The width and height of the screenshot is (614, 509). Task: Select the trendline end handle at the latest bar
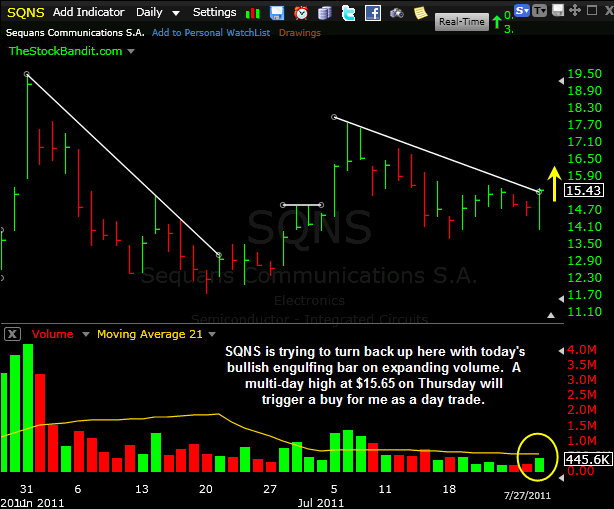tap(539, 192)
